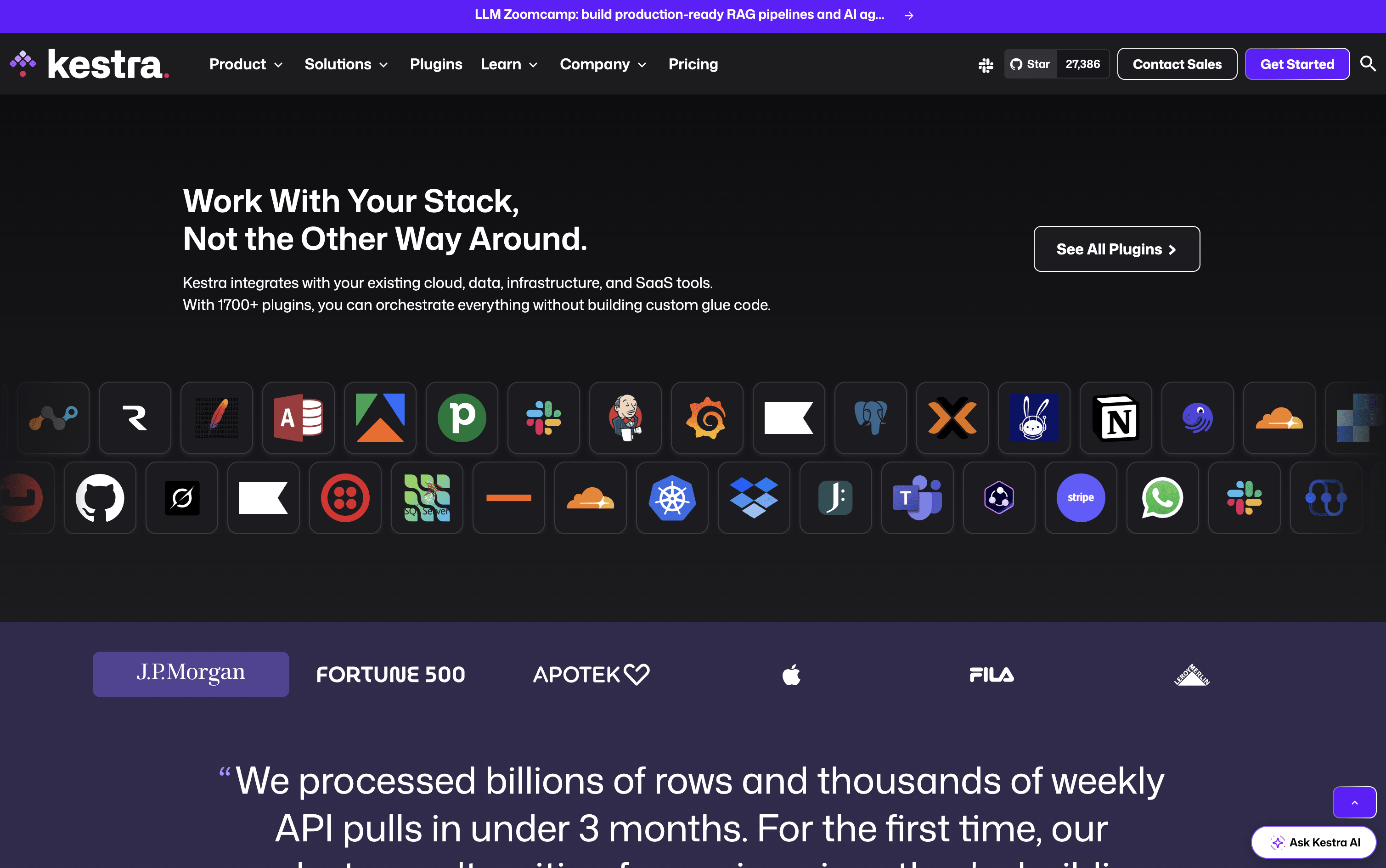The width and height of the screenshot is (1386, 868).
Task: Expand the Solutions dropdown menu
Action: (347, 64)
